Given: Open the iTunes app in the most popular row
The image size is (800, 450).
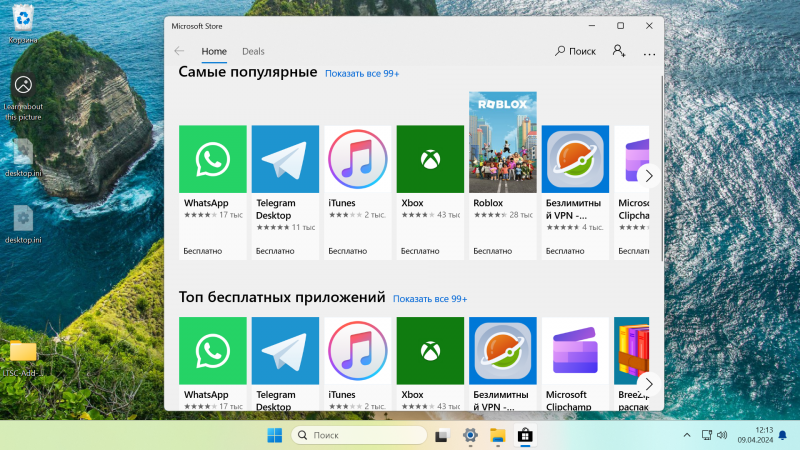Looking at the screenshot, I should click(x=358, y=192).
